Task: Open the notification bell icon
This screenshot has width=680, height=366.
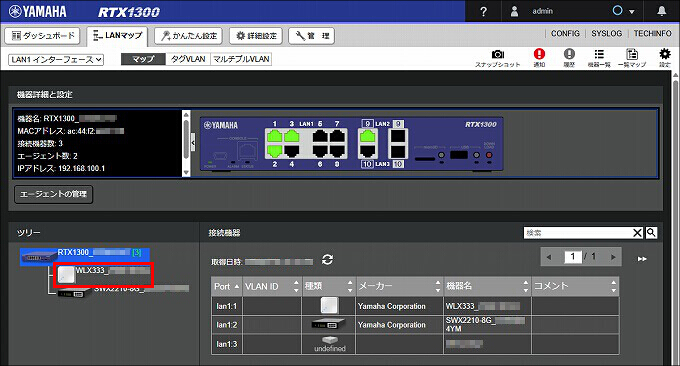Action: point(661,11)
